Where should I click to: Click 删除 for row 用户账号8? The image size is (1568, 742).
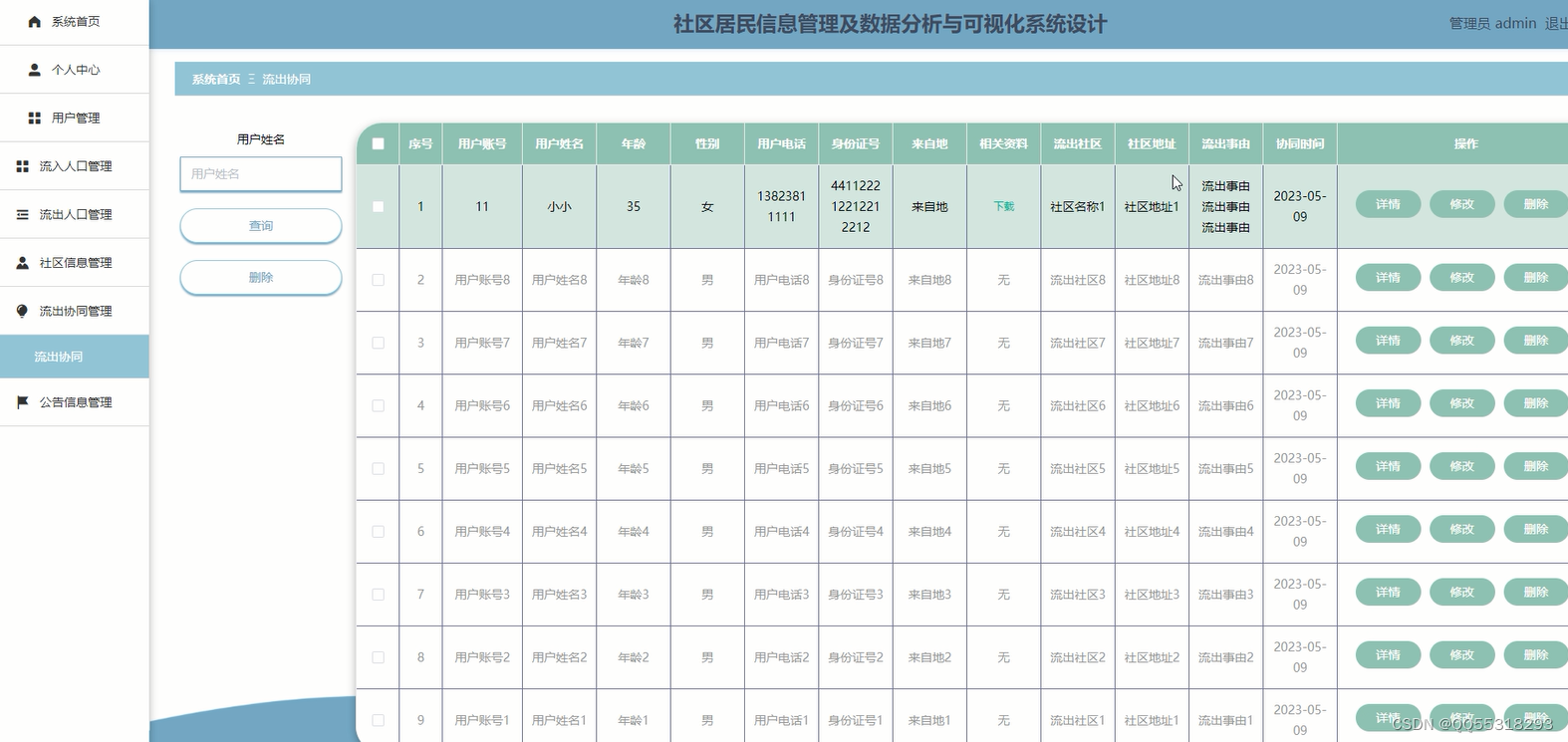coord(1536,278)
